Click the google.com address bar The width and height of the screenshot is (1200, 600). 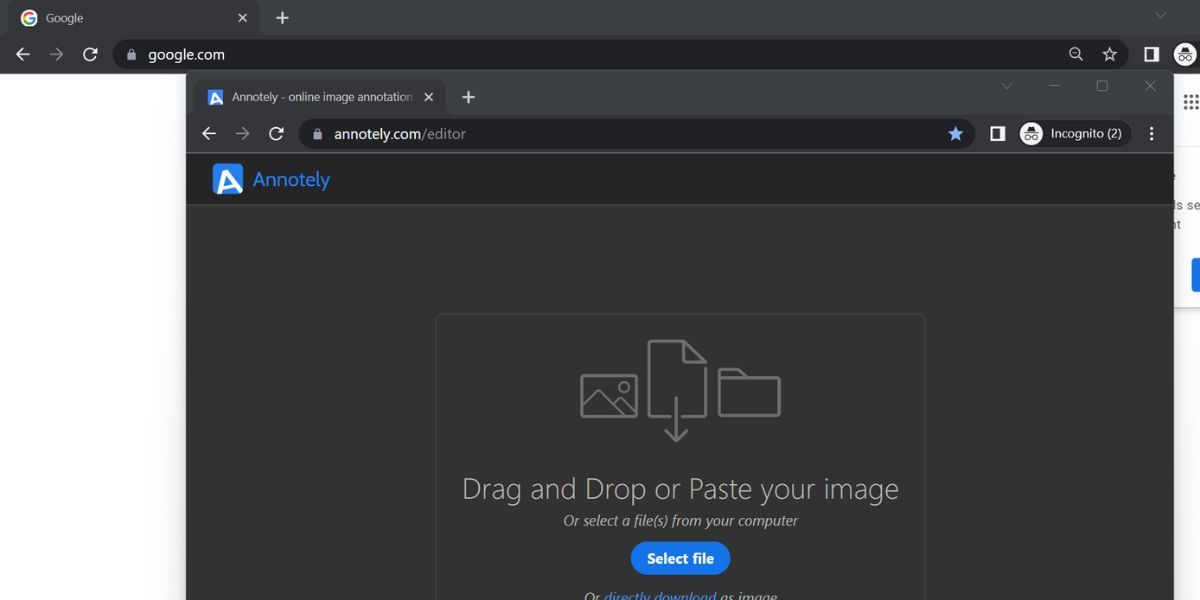point(600,55)
